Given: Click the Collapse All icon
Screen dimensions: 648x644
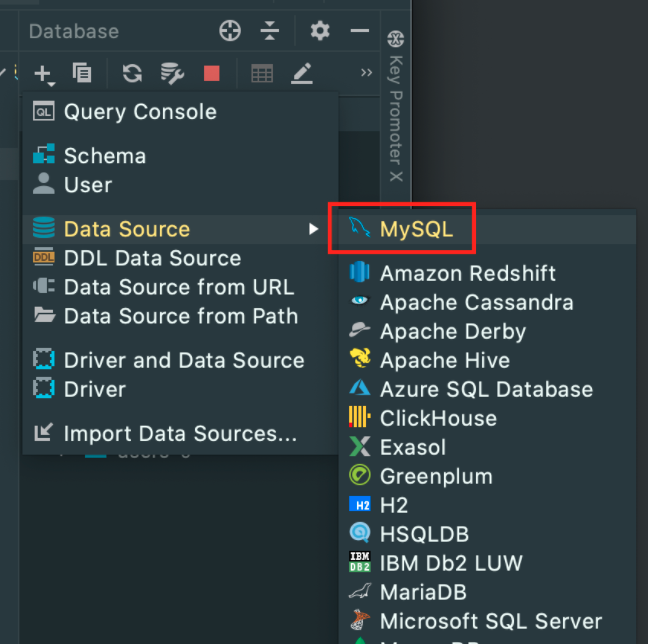Looking at the screenshot, I should [x=270, y=31].
